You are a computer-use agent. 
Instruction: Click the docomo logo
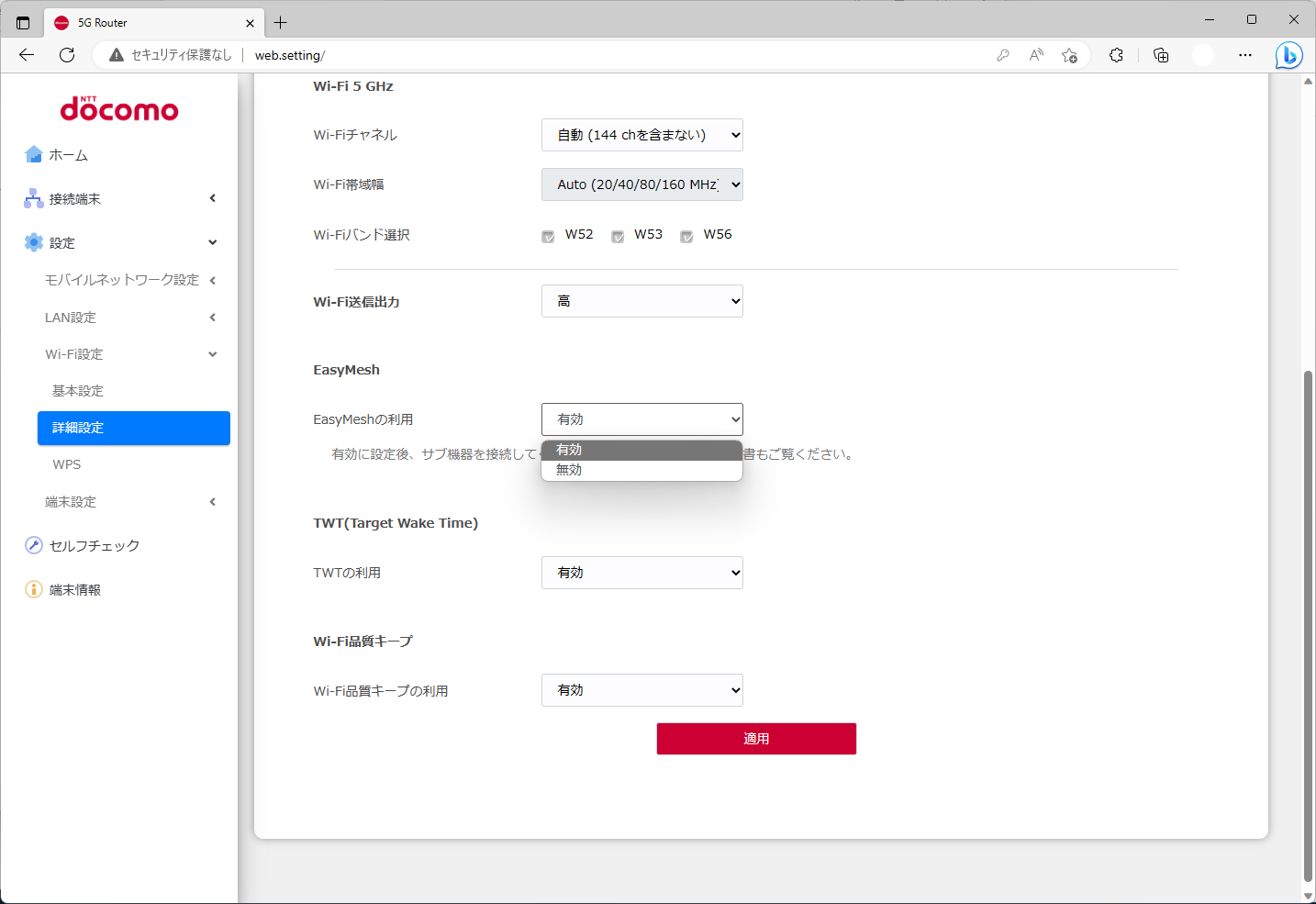point(119,109)
